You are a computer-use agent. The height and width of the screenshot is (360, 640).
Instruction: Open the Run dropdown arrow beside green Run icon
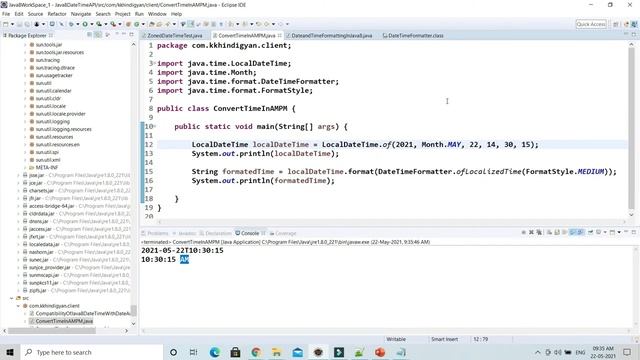[91, 24]
